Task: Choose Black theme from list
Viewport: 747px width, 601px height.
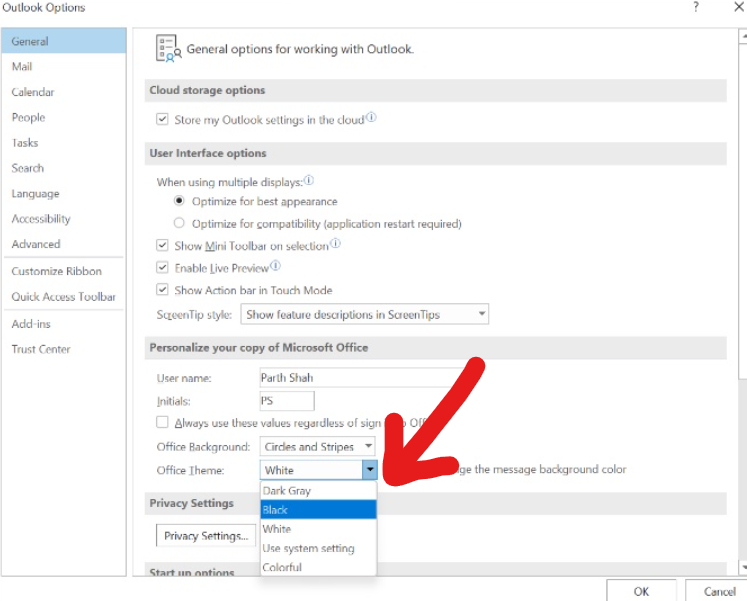Action: click(318, 510)
